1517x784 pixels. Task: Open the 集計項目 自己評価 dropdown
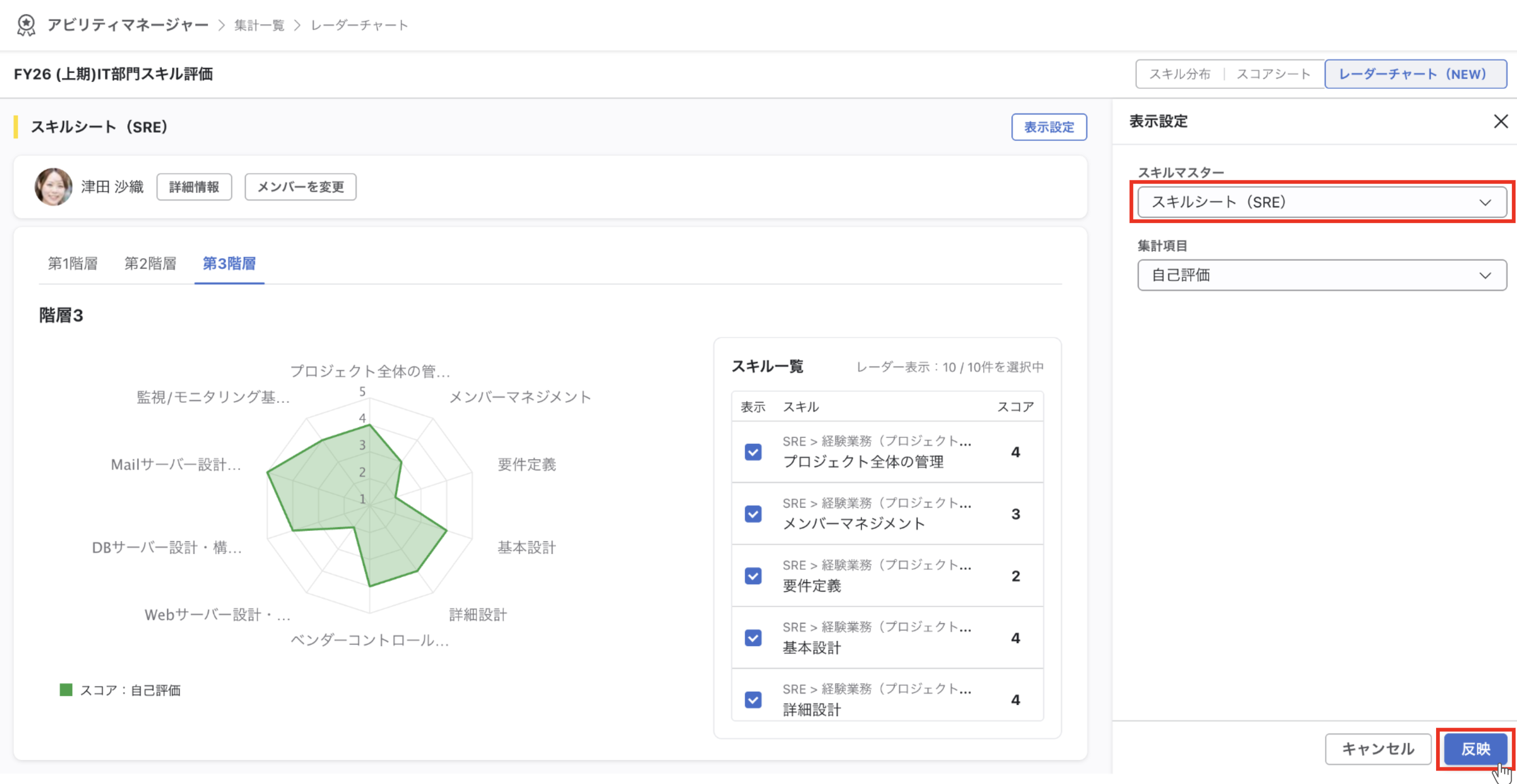(x=1321, y=275)
